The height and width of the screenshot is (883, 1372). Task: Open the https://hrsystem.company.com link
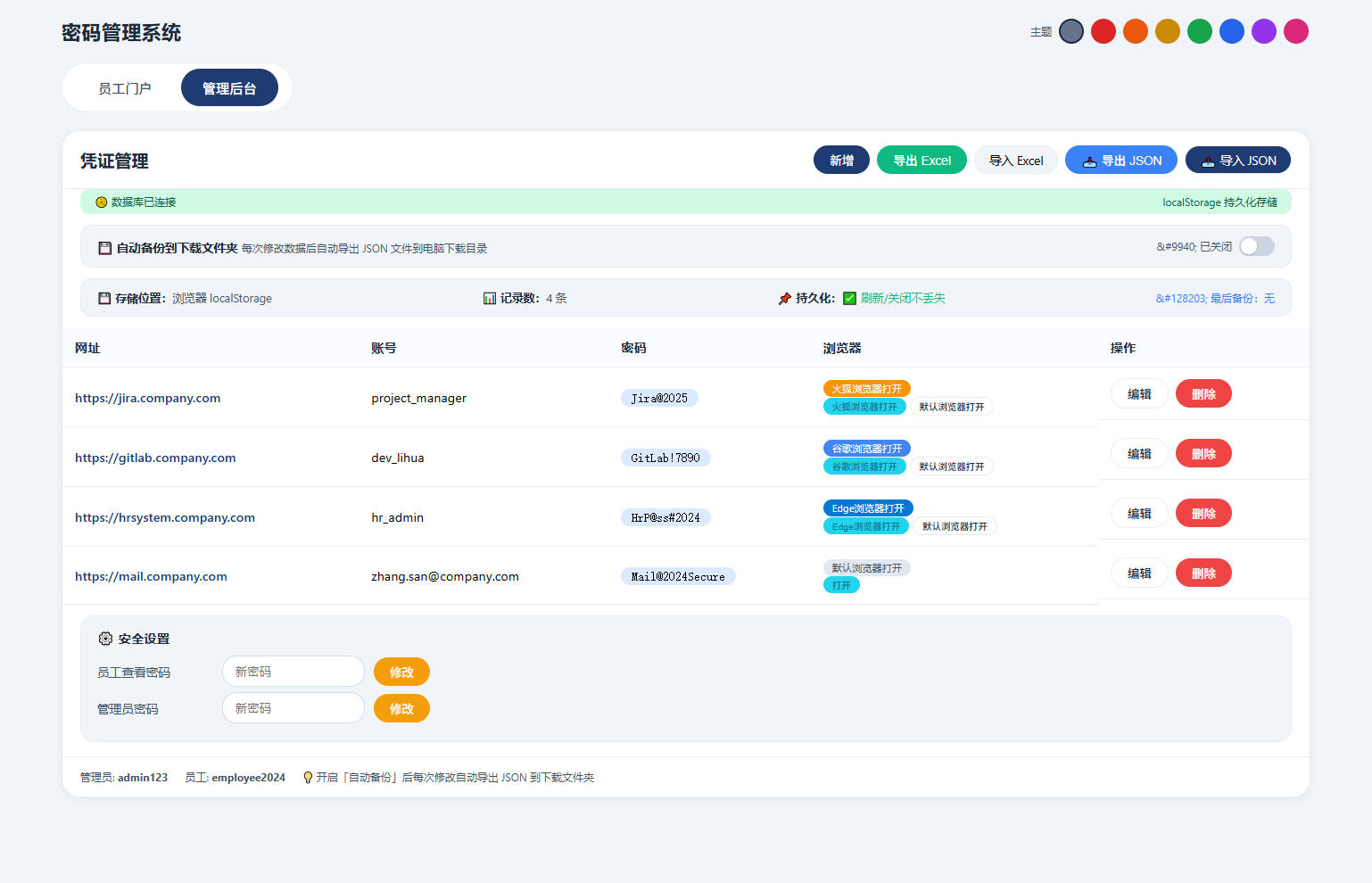165,517
